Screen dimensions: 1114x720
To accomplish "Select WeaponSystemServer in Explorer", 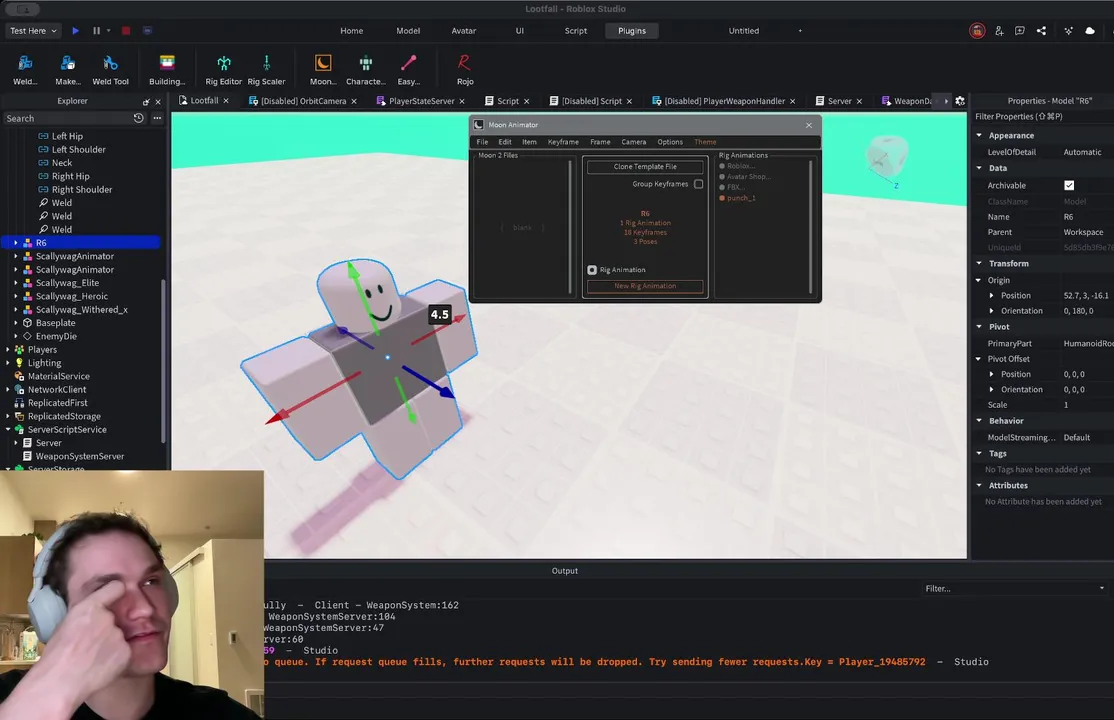I will [80, 456].
